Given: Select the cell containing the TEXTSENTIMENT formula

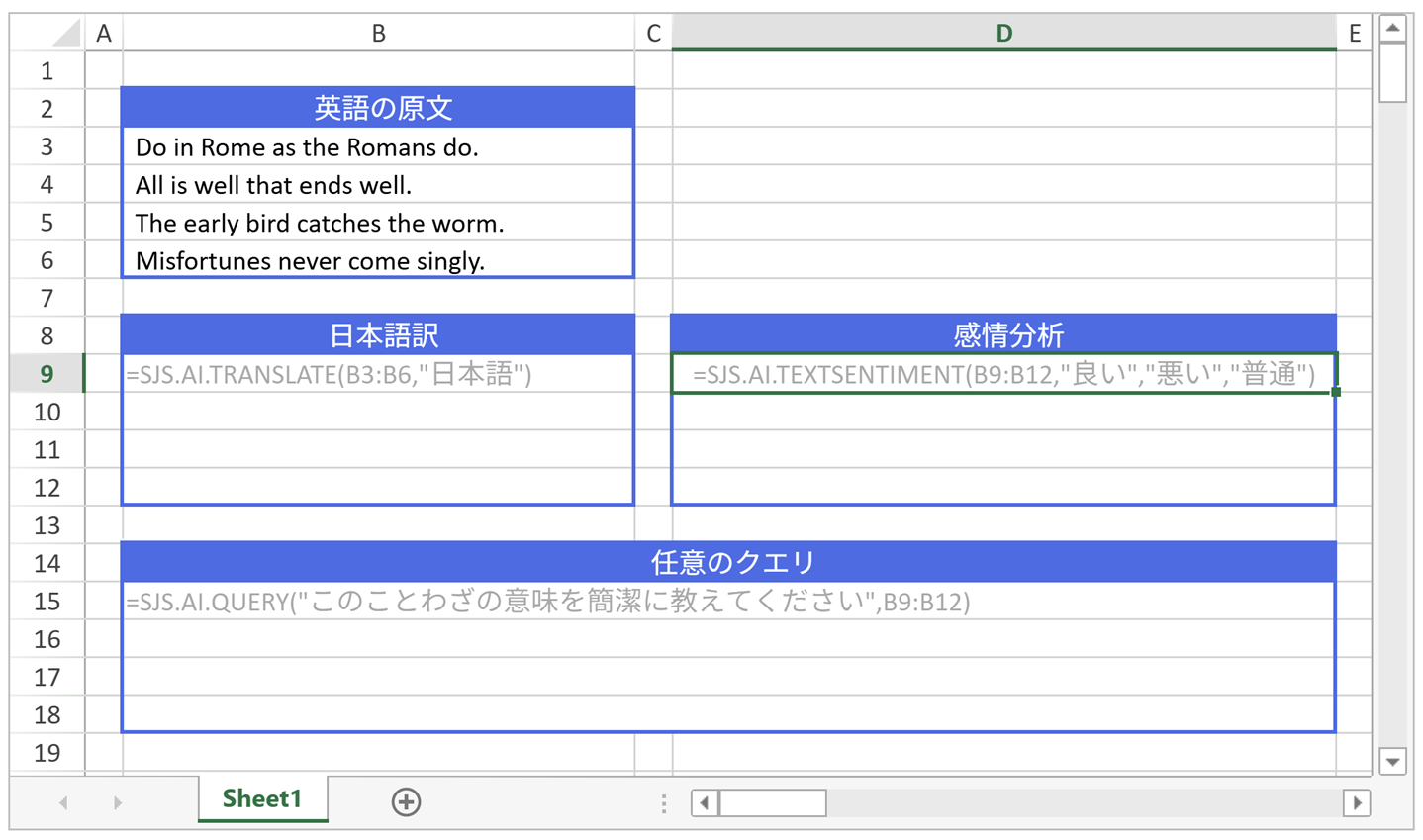Looking at the screenshot, I should (1002, 374).
